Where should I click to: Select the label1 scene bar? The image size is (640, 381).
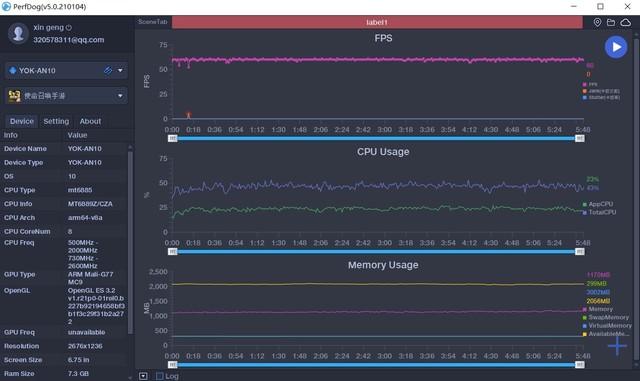(x=377, y=22)
